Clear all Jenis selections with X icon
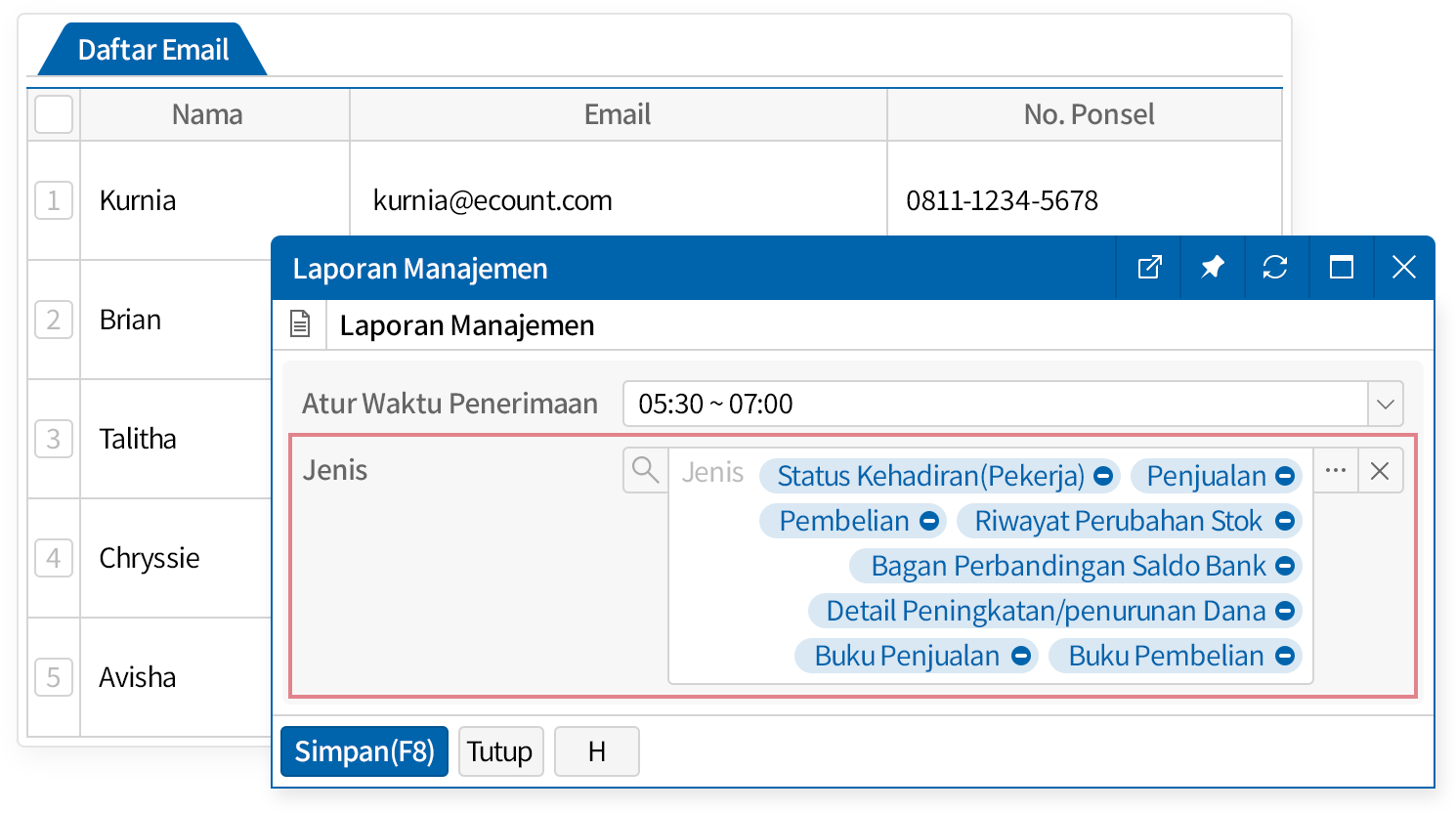 1380,471
